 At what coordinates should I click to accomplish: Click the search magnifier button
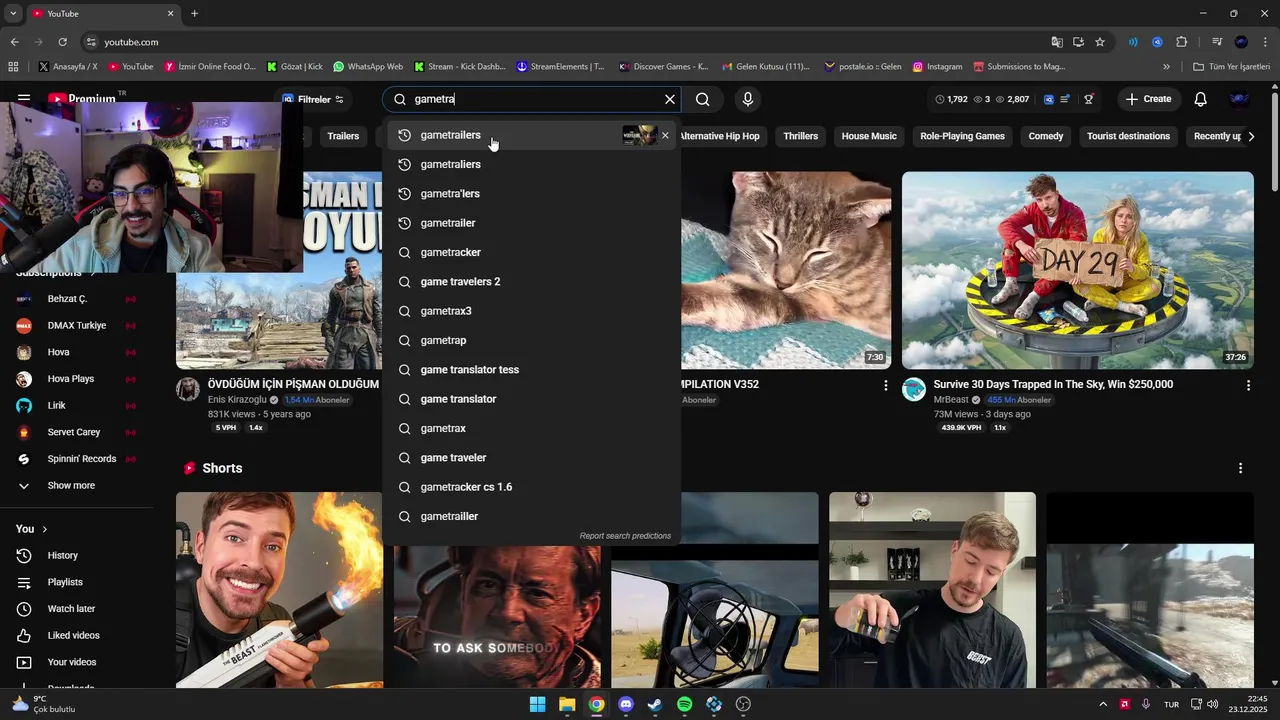coord(703,99)
